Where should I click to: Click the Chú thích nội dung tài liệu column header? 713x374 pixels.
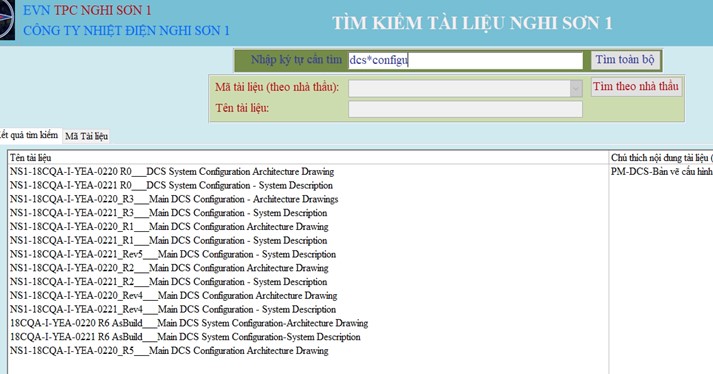coord(662,158)
